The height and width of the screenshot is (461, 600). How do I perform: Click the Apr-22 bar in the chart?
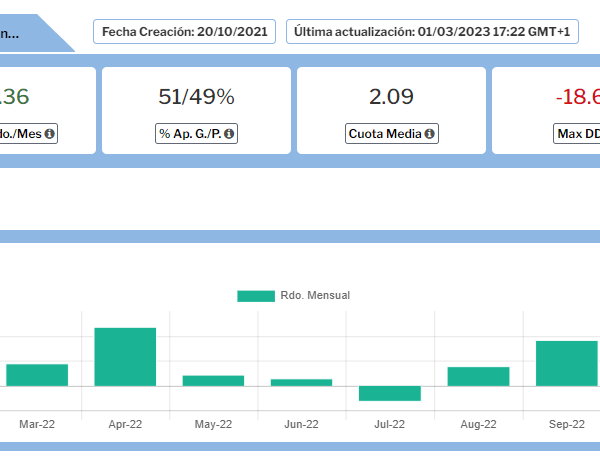125,357
